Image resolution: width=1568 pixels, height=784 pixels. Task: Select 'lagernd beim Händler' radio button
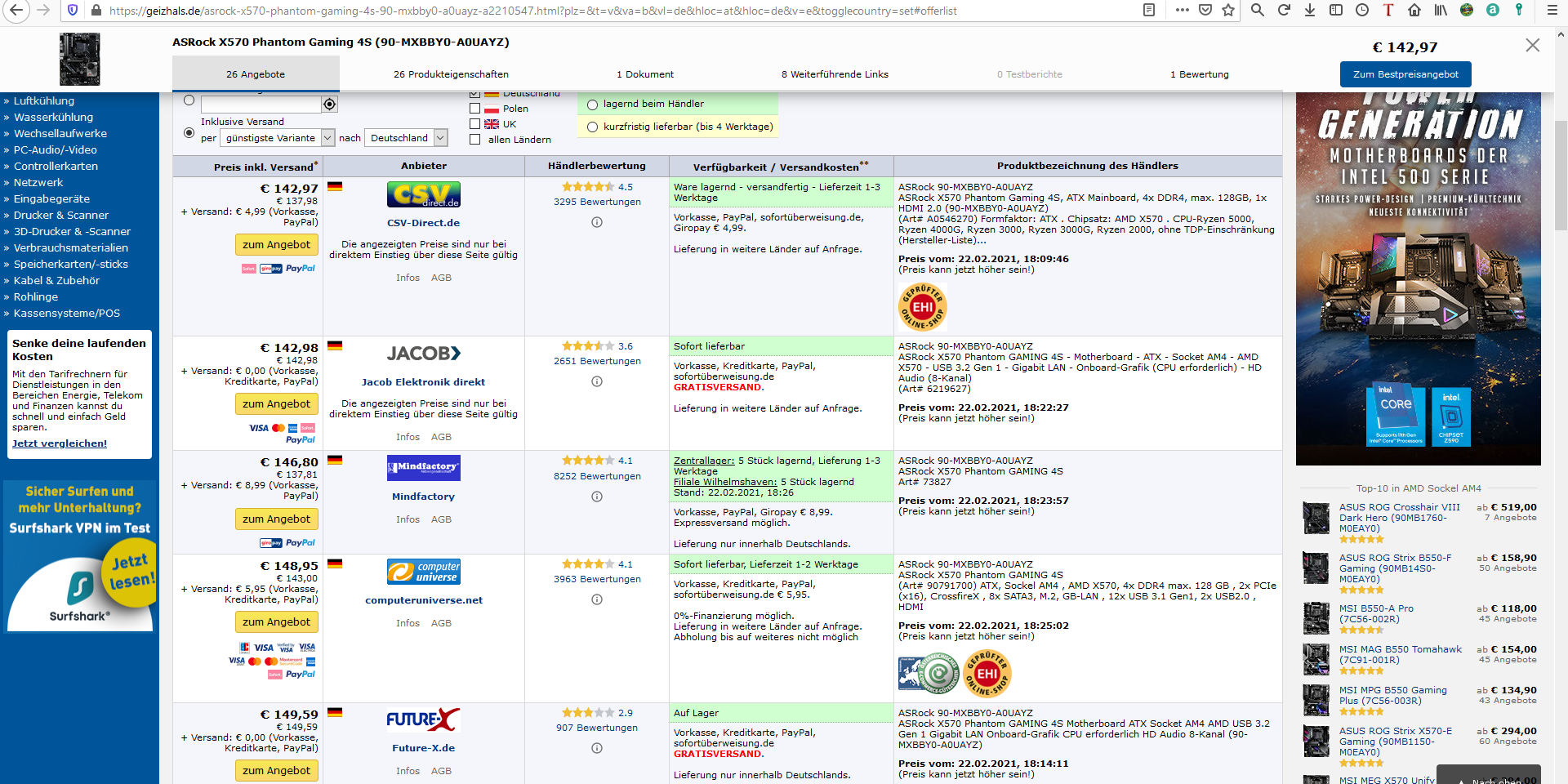pos(593,105)
